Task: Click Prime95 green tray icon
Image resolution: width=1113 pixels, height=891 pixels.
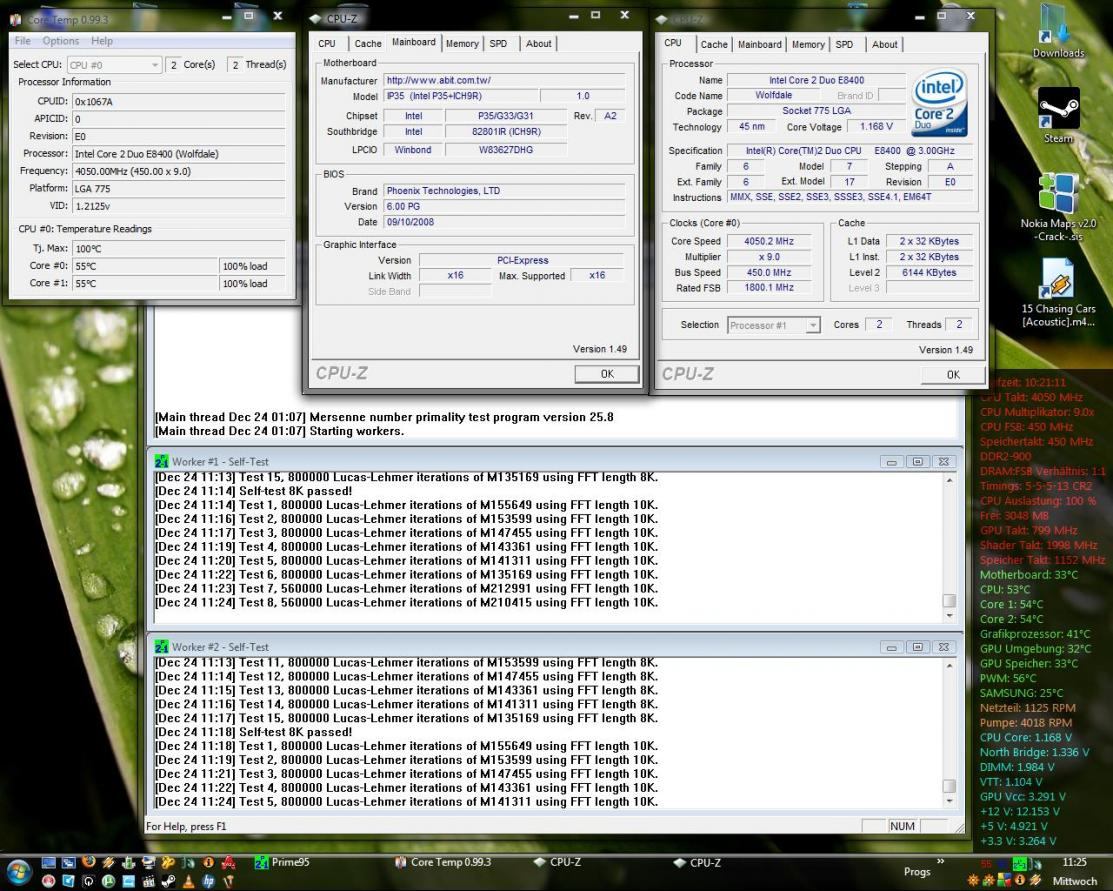Action: coord(1020,863)
